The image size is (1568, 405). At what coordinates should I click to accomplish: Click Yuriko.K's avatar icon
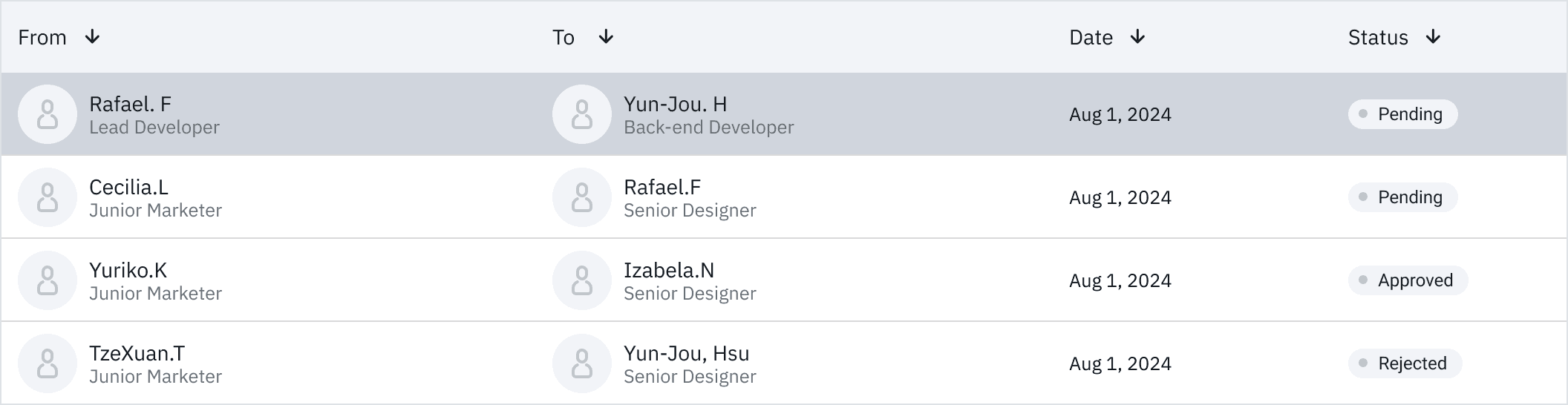(x=48, y=280)
